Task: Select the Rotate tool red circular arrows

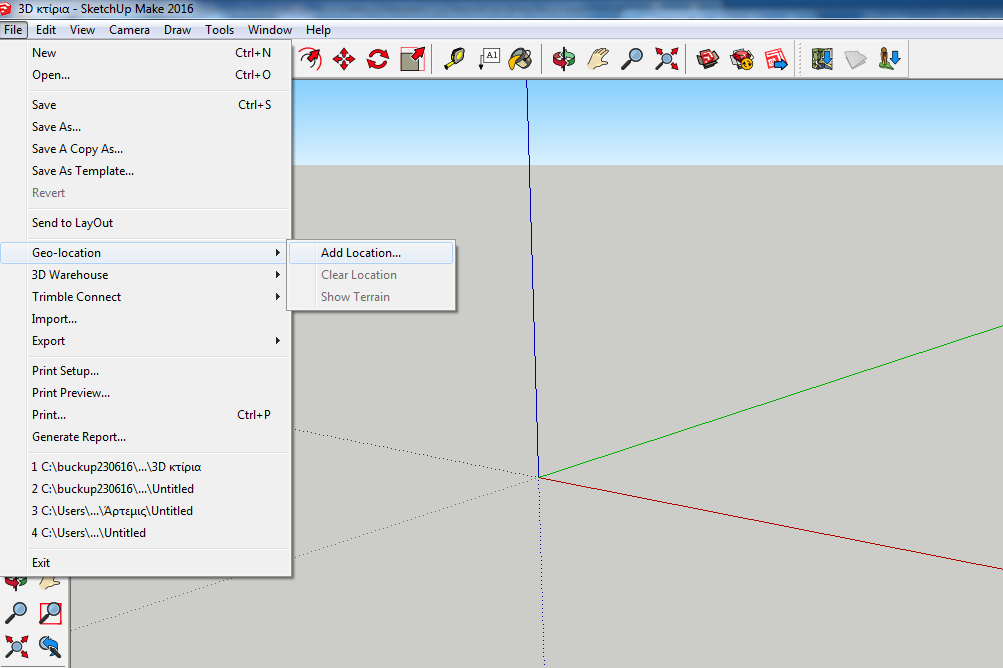Action: pos(378,60)
